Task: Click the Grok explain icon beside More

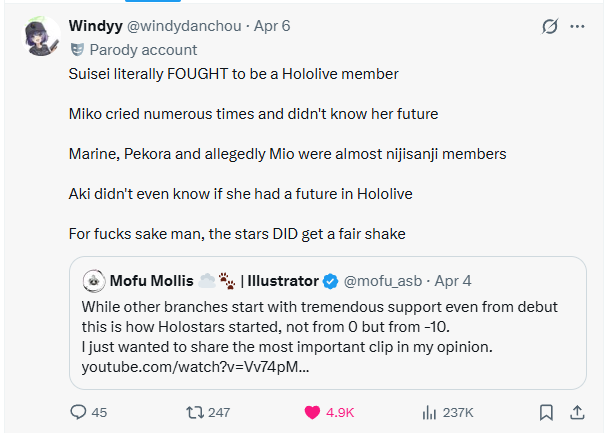Action: pos(550,26)
